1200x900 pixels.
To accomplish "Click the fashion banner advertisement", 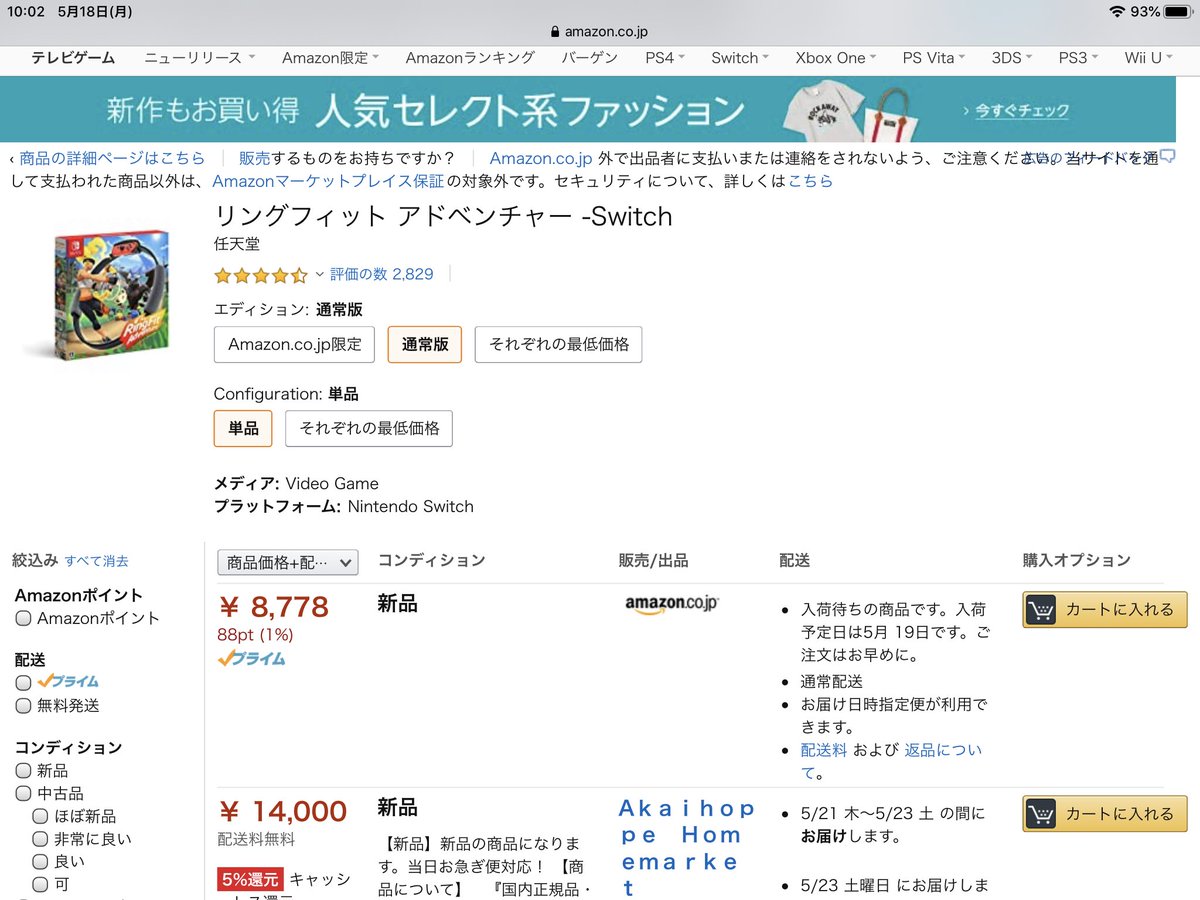I will pyautogui.click(x=588, y=110).
